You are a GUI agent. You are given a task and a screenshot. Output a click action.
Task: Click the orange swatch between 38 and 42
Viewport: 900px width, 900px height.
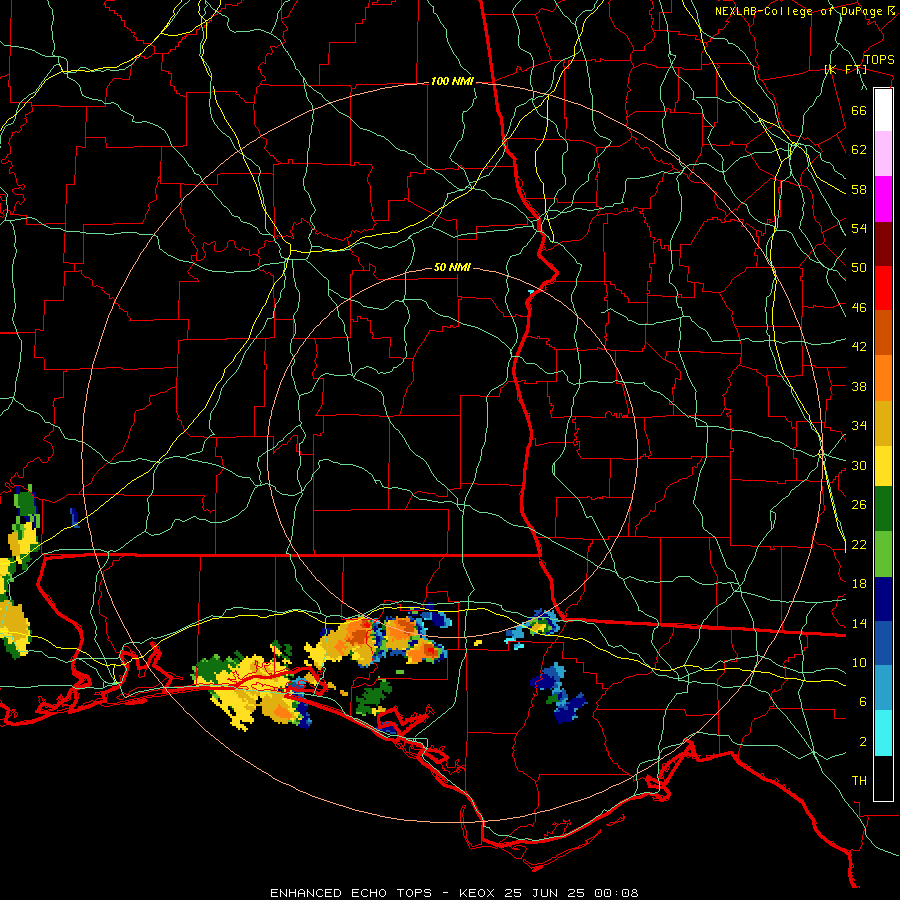(883, 378)
